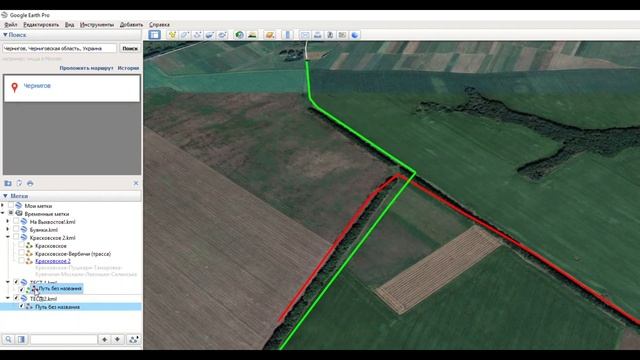Open historical imagery clock icon
Image resolution: width=640 pixels, height=360 pixels.
(240, 35)
